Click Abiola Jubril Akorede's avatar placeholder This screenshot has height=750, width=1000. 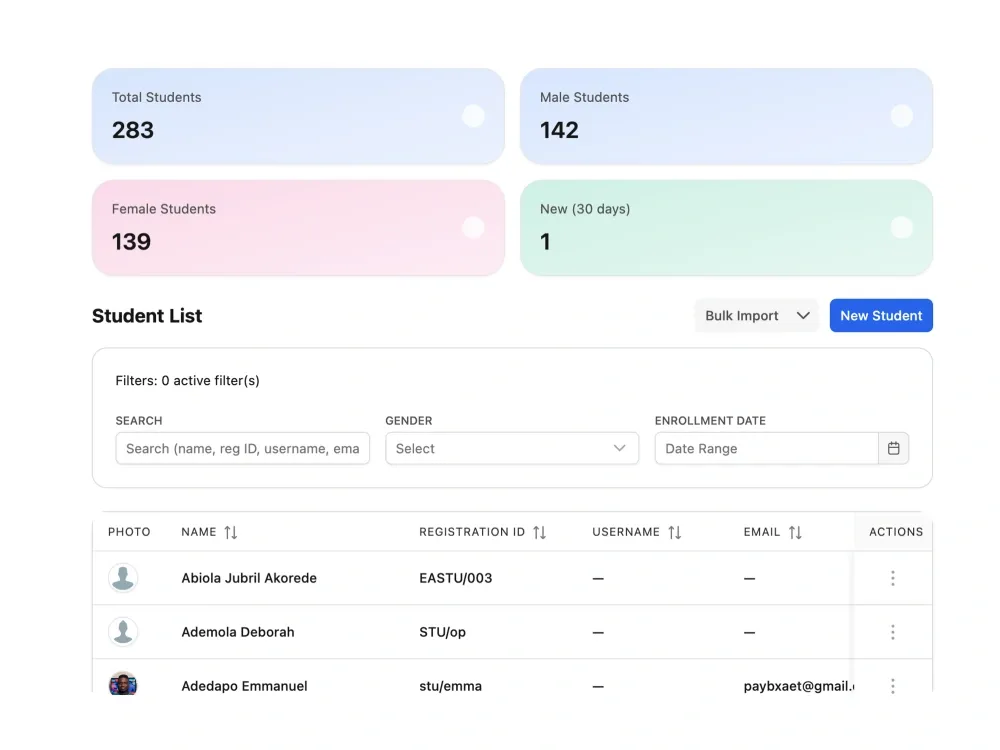(x=123, y=578)
